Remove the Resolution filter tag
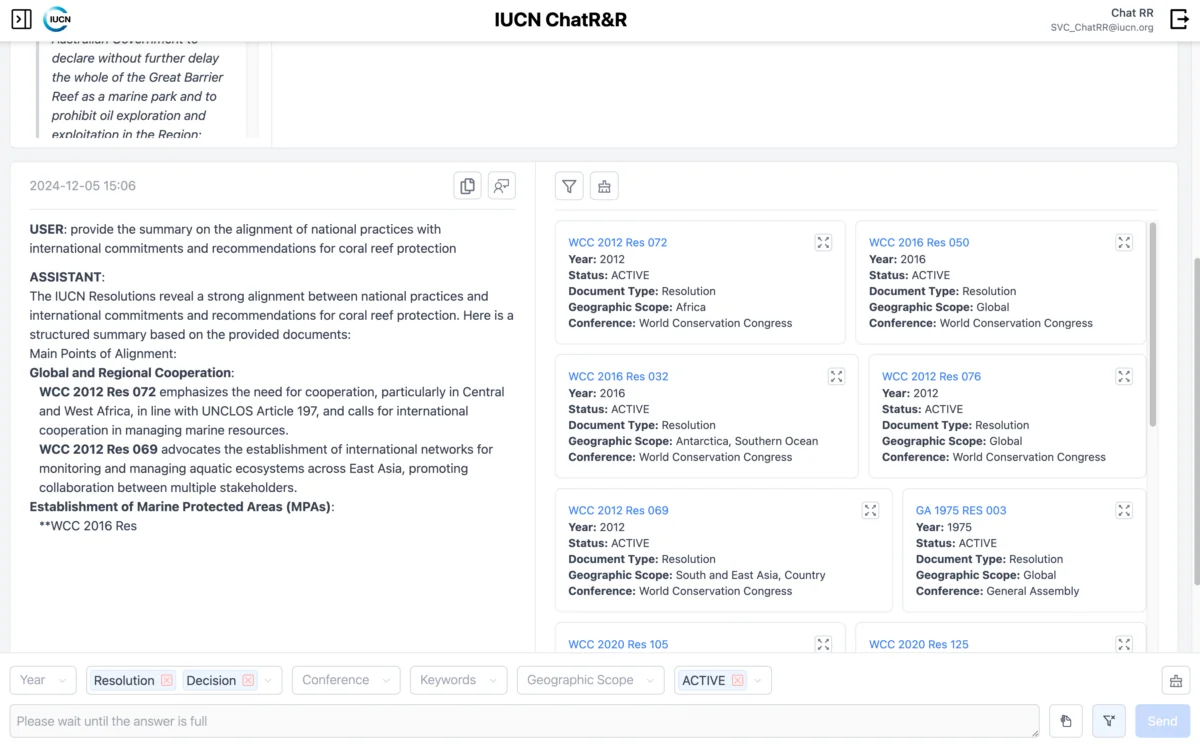 coord(167,681)
